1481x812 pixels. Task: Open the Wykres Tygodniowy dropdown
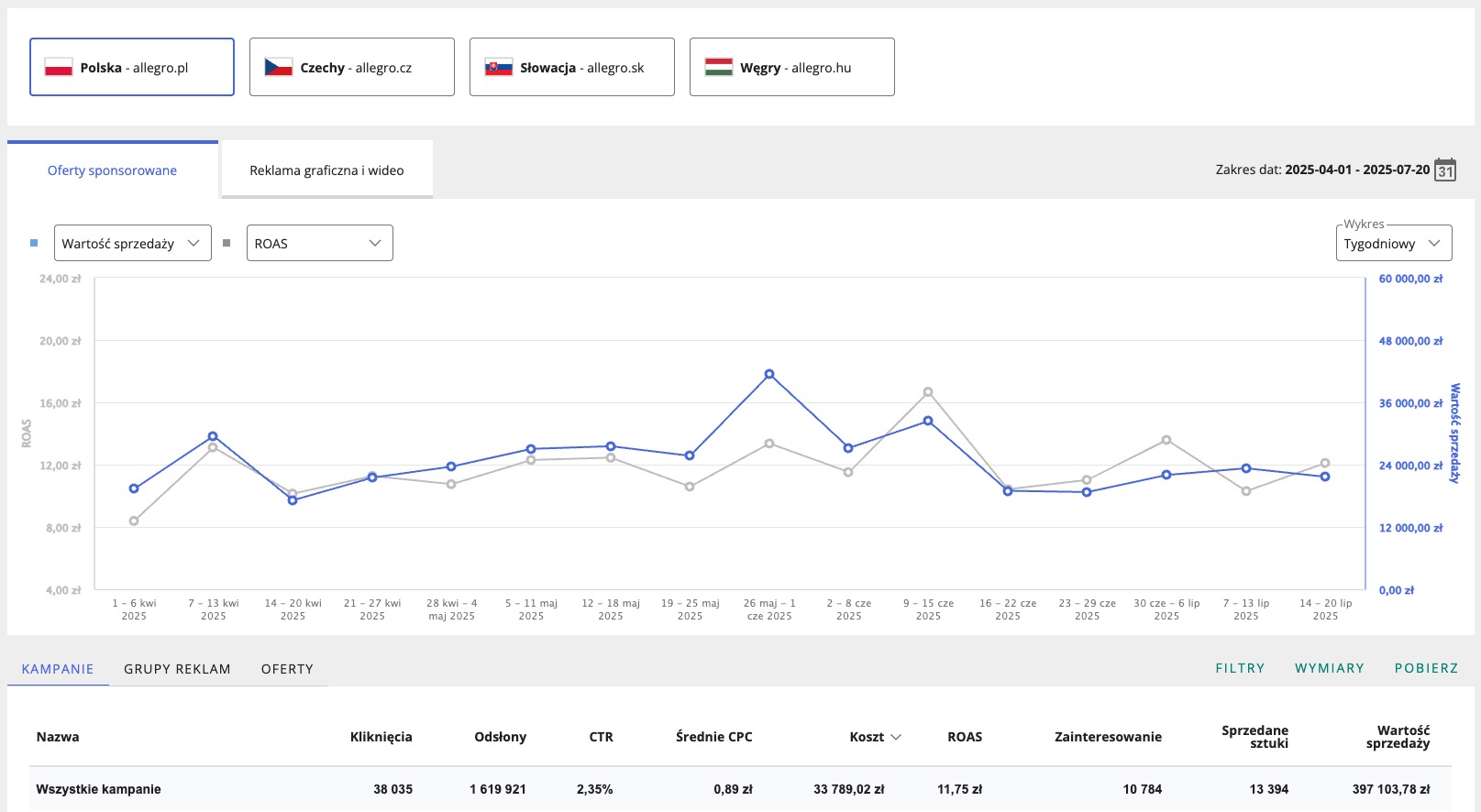pyautogui.click(x=1394, y=243)
